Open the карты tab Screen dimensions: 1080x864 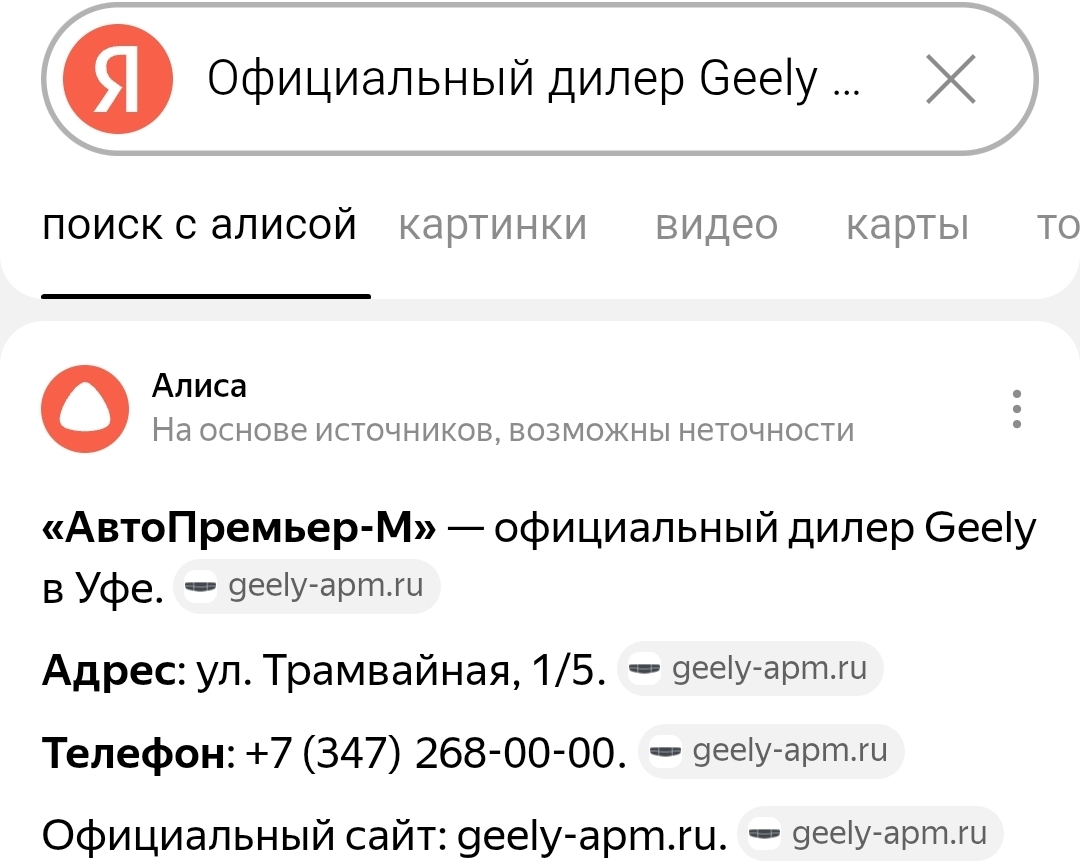click(x=907, y=225)
